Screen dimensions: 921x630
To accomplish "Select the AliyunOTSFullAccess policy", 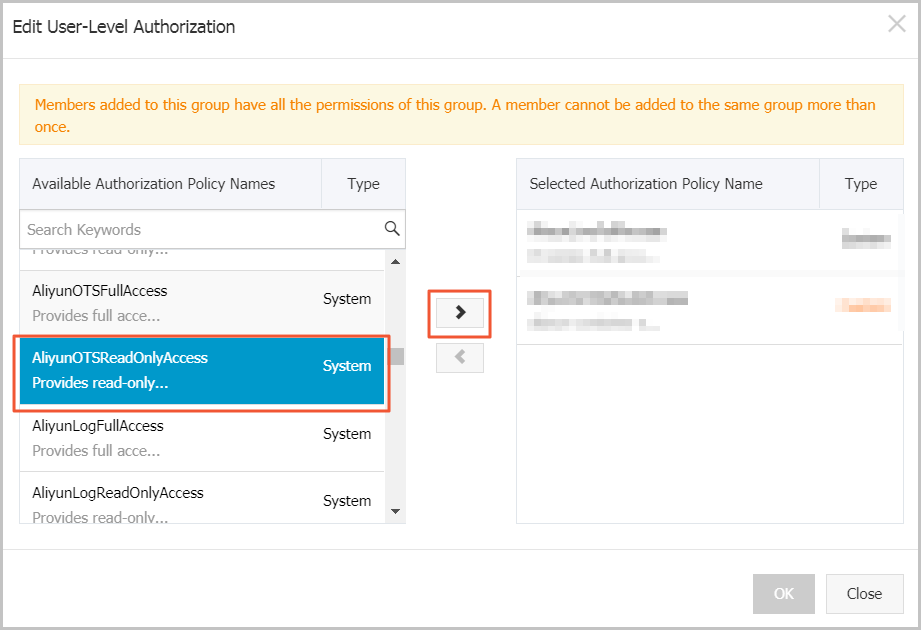I will (202, 303).
